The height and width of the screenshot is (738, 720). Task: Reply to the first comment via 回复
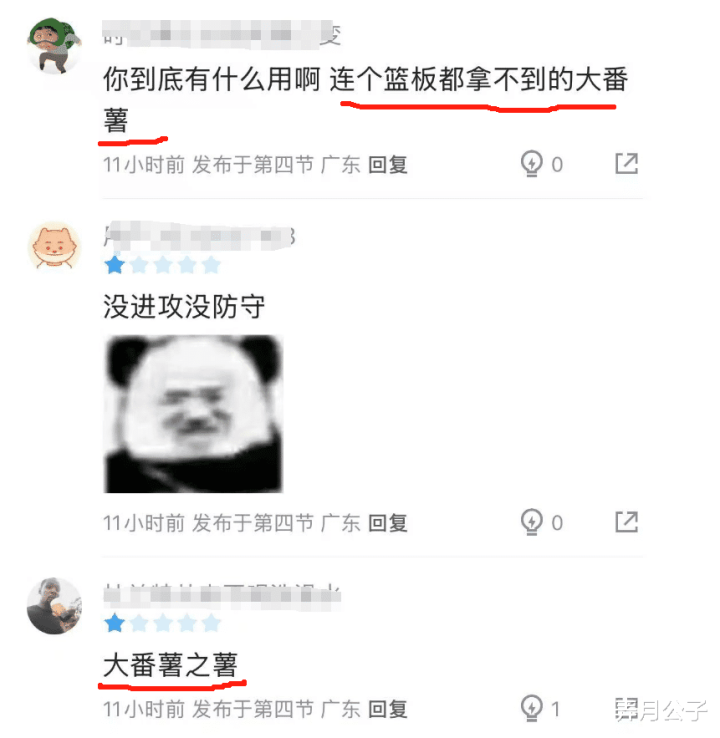coord(388,165)
